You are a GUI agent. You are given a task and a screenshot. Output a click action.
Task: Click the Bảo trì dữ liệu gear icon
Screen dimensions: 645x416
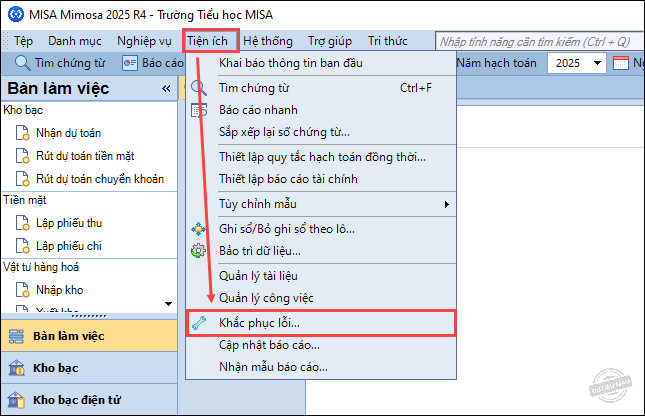[198, 251]
